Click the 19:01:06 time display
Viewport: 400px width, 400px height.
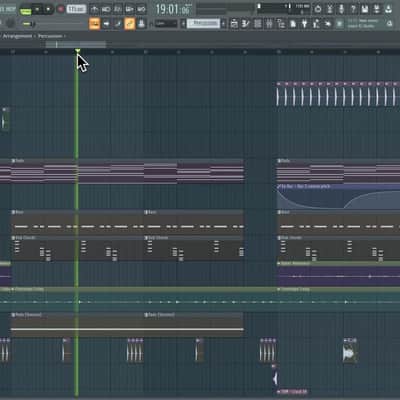(x=173, y=9)
